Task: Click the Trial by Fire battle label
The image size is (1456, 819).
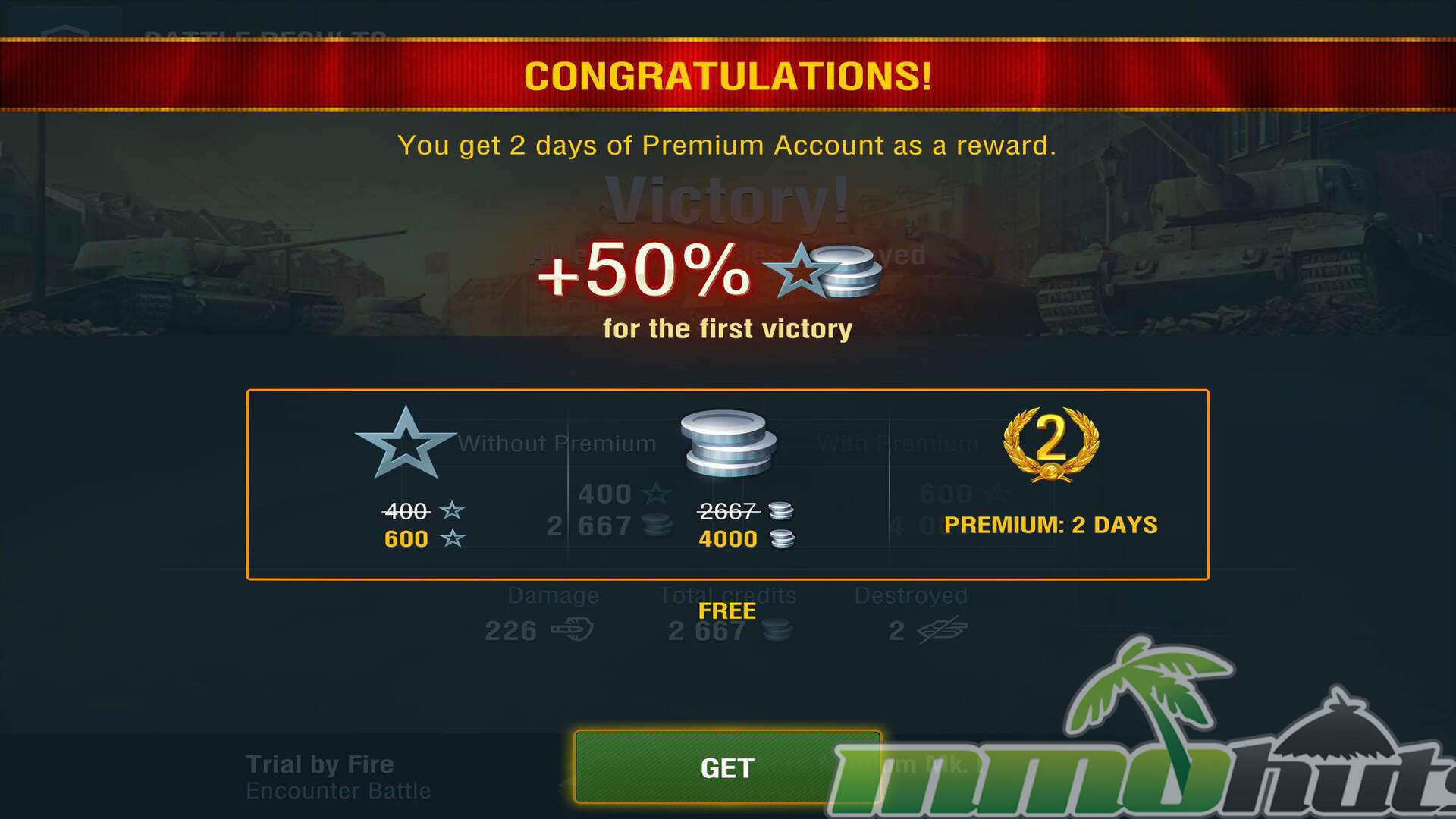Action: click(x=319, y=764)
